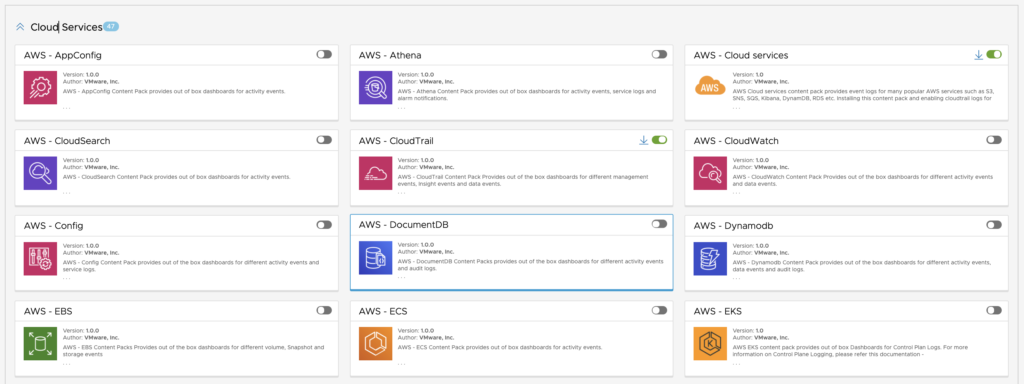Click the AWS Athena magnifier icon
1024x384 pixels.
(376, 88)
